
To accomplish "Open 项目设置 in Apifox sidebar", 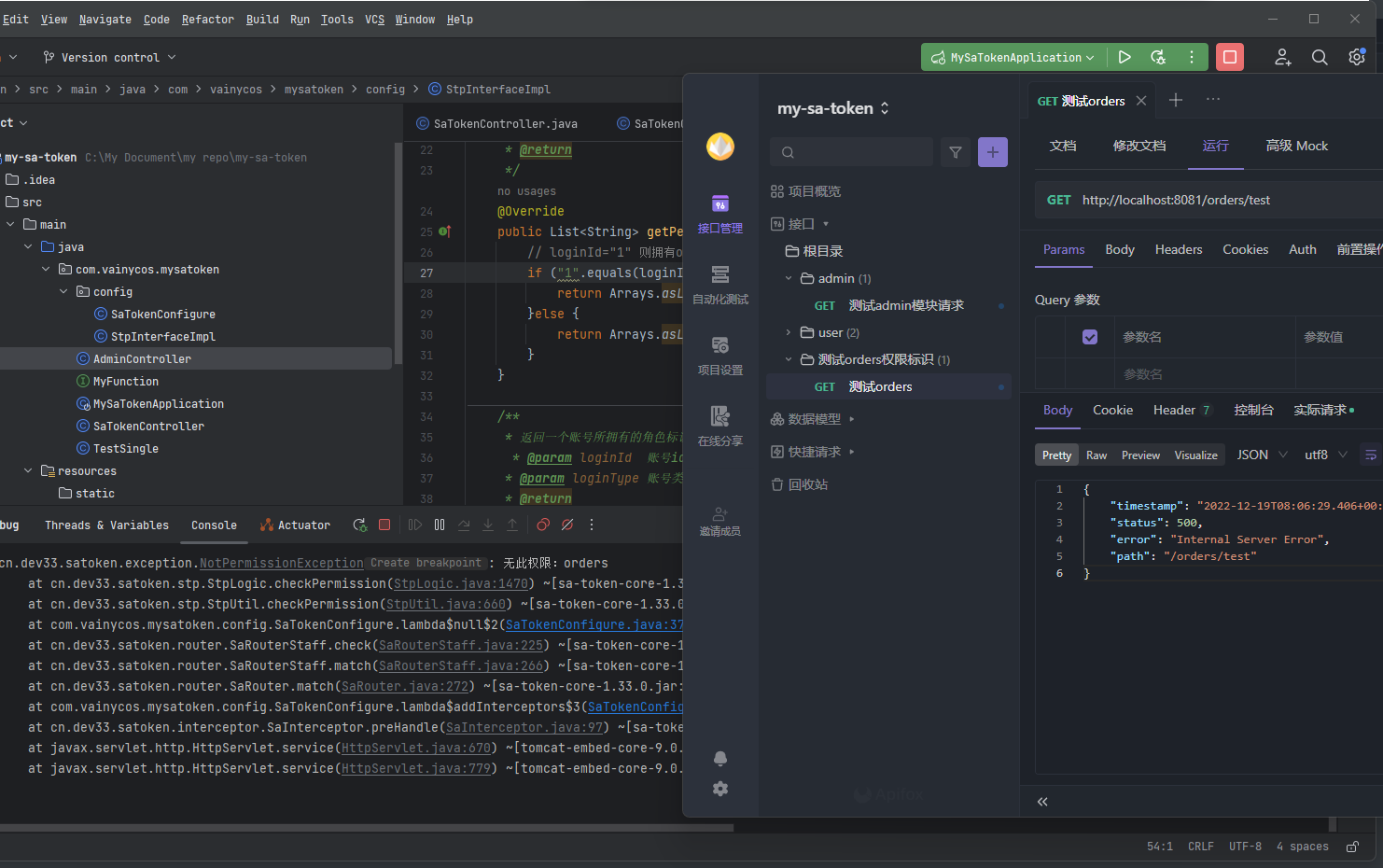I will click(x=720, y=356).
